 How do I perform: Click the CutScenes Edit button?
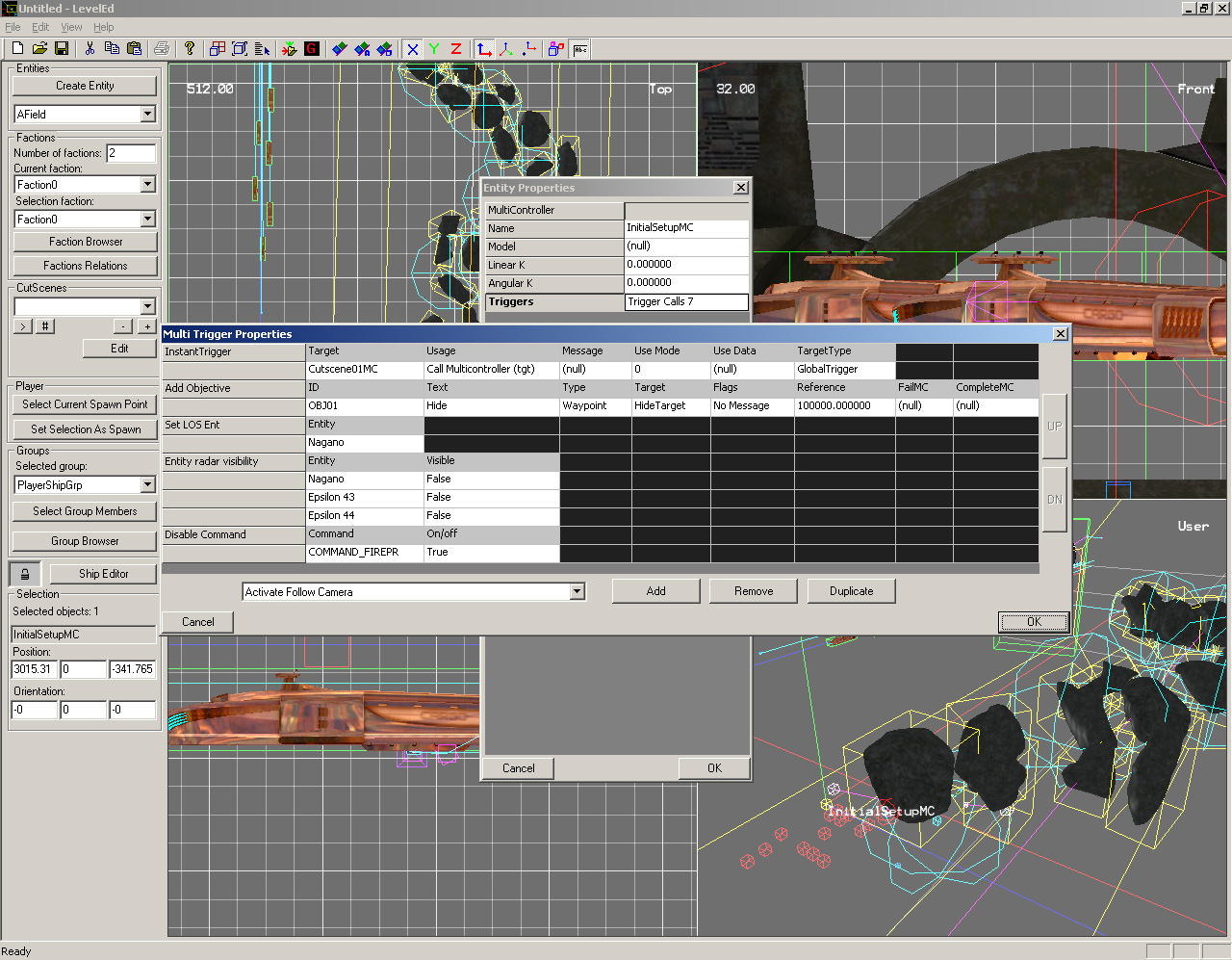(119, 349)
